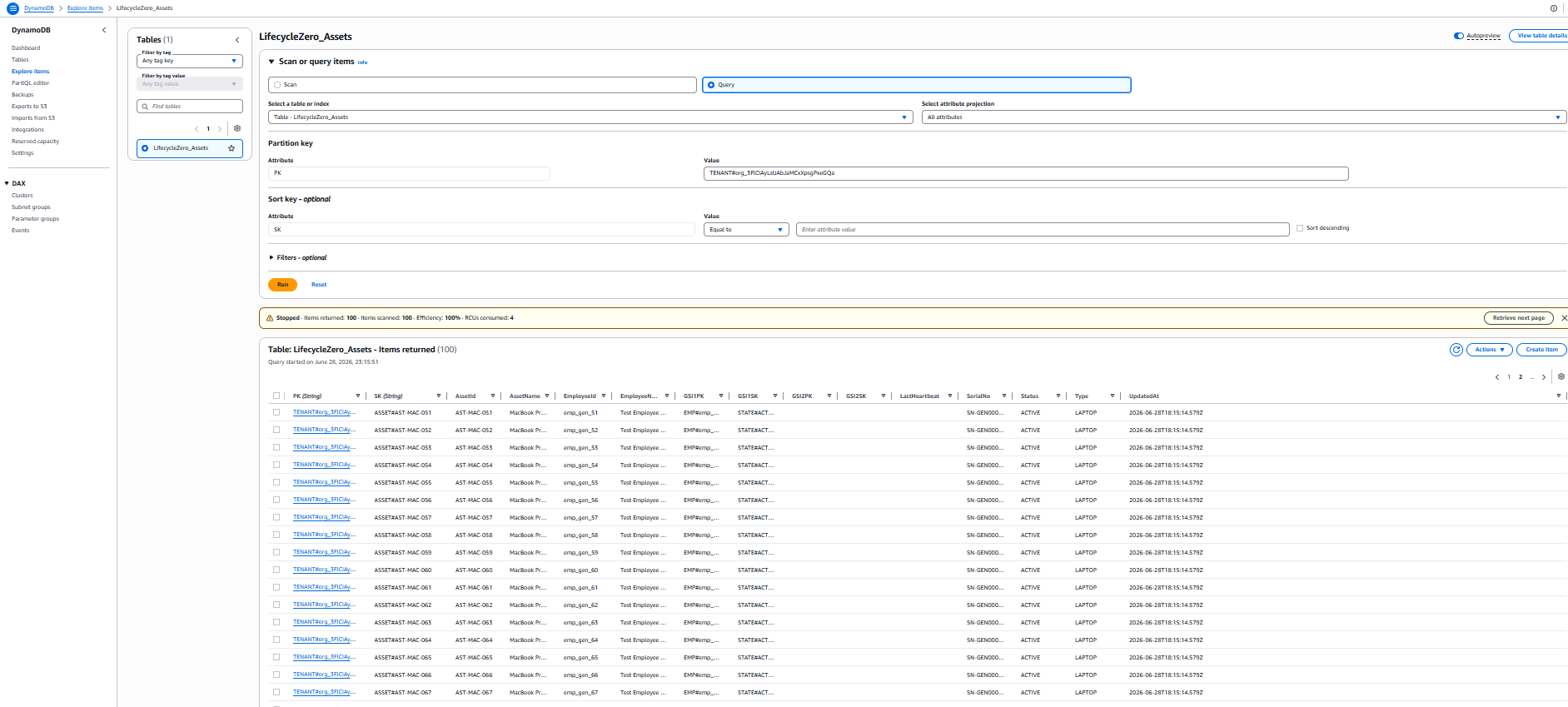Click the DynamoDB breadcrumb link
This screenshot has height=707, width=1568.
coord(39,8)
